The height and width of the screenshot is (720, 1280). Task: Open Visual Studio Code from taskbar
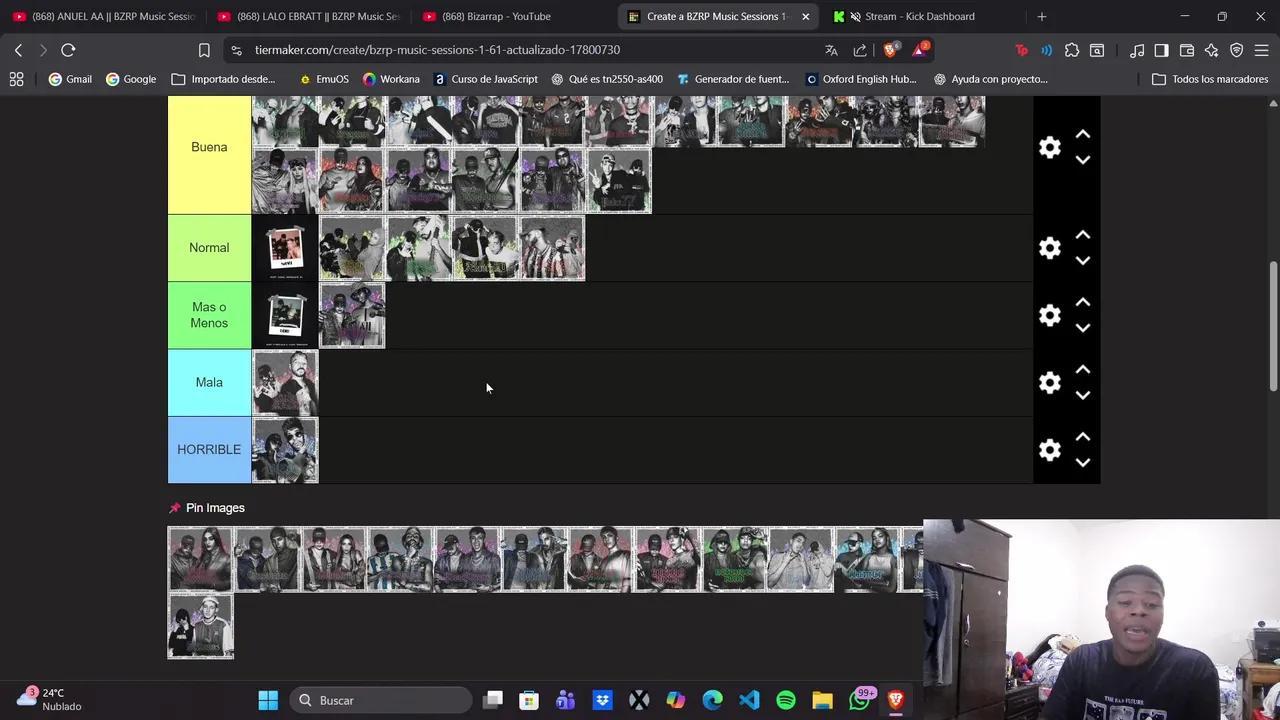pos(749,700)
